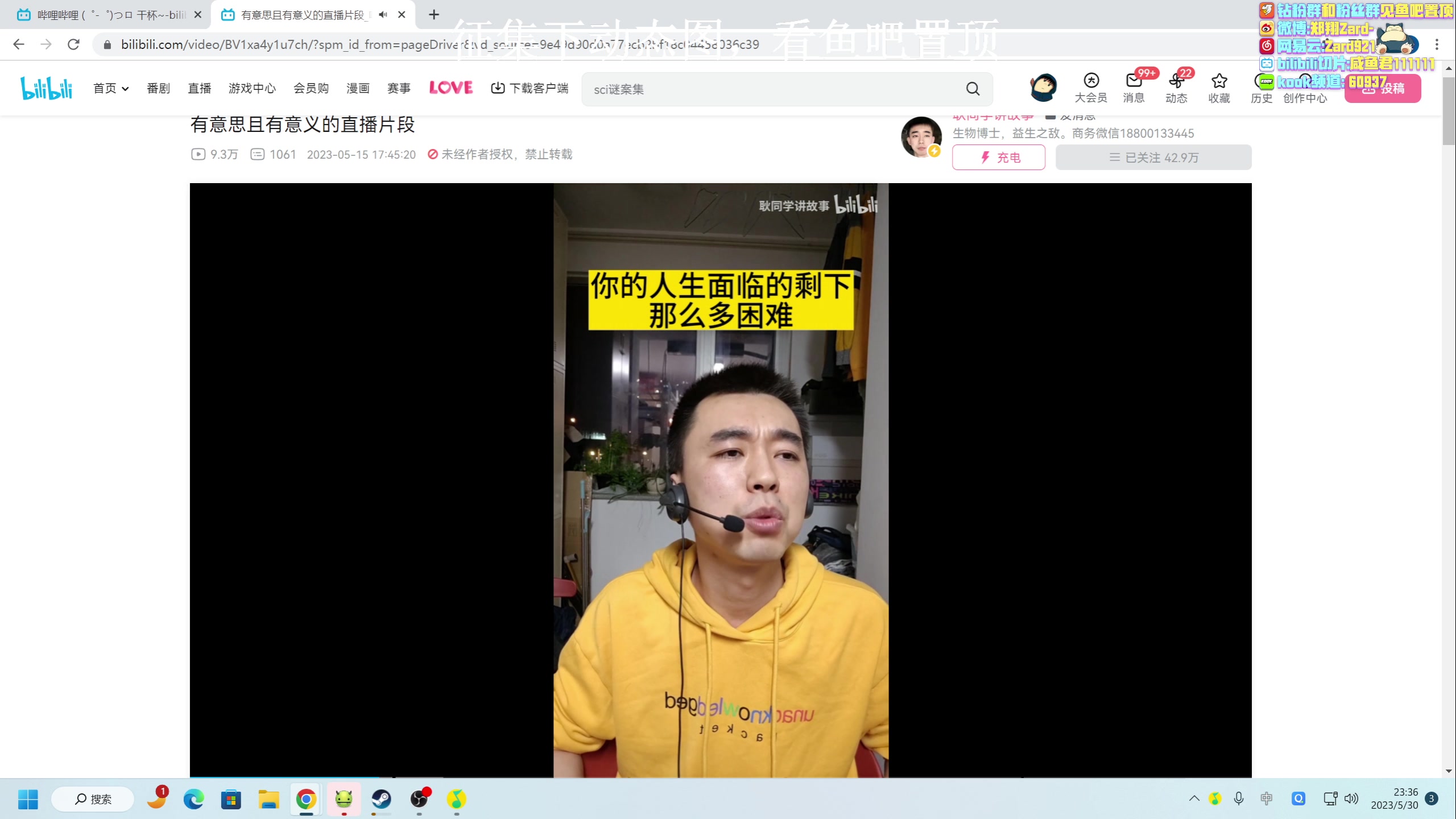
Task: Show hidden system tray icons
Action: pos(1194,799)
